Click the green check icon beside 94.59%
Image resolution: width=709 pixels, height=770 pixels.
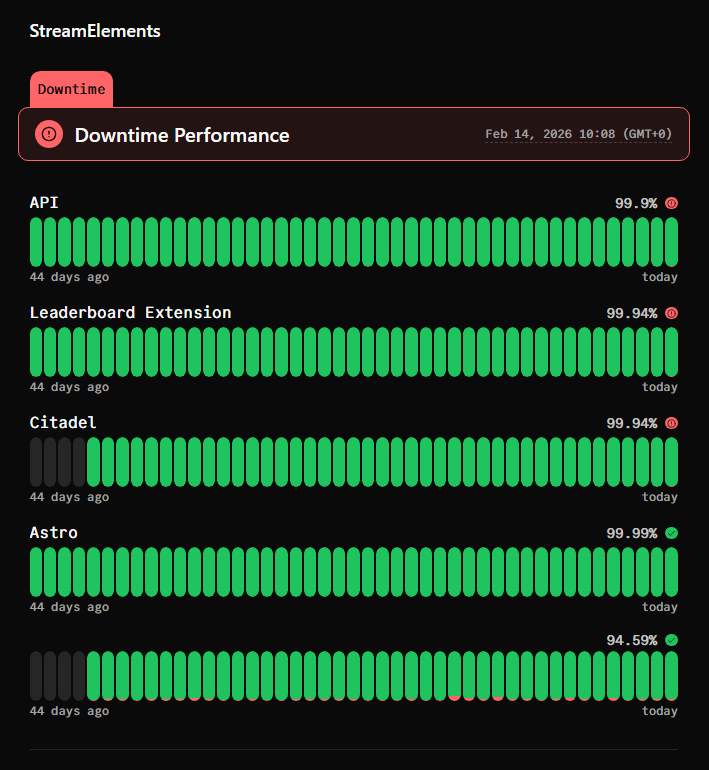pos(671,640)
